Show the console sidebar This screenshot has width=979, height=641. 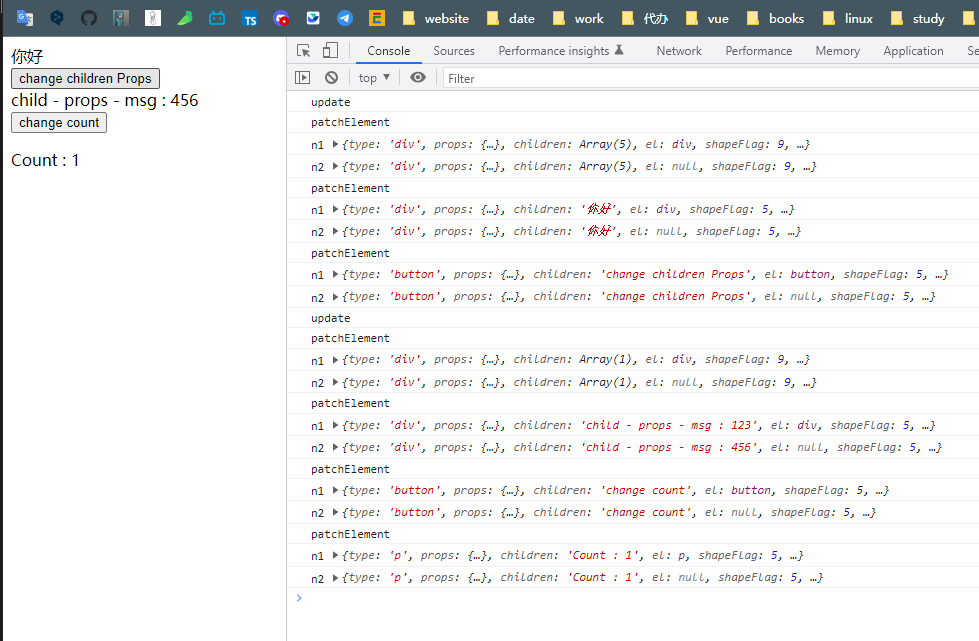(x=302, y=77)
